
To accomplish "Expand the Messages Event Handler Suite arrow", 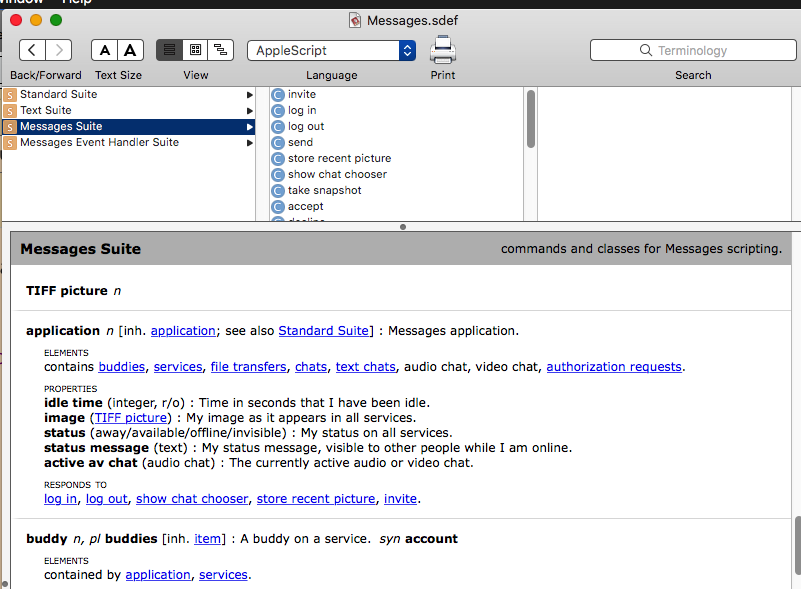I will pos(250,142).
